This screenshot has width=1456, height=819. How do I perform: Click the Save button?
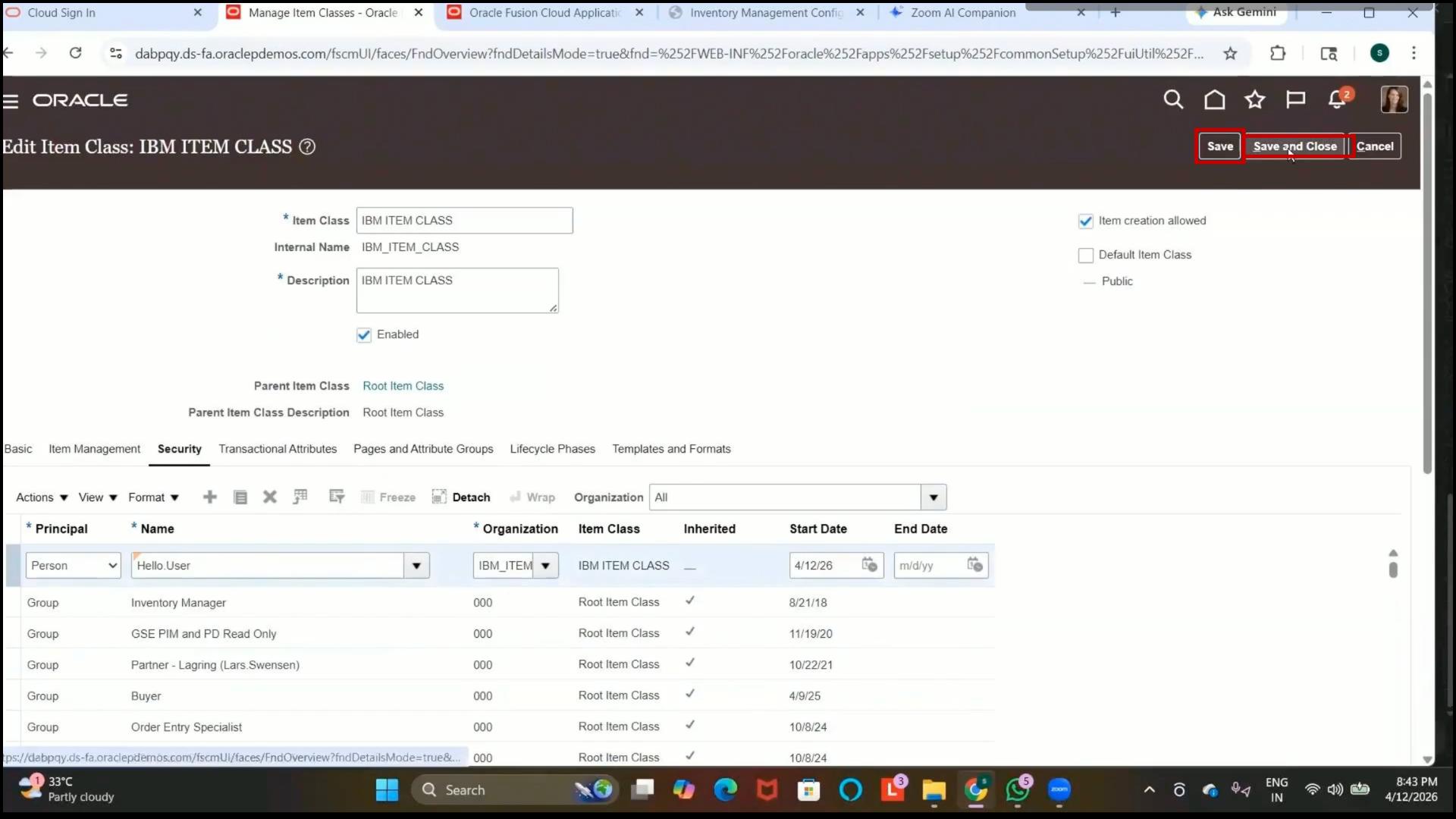click(x=1220, y=146)
